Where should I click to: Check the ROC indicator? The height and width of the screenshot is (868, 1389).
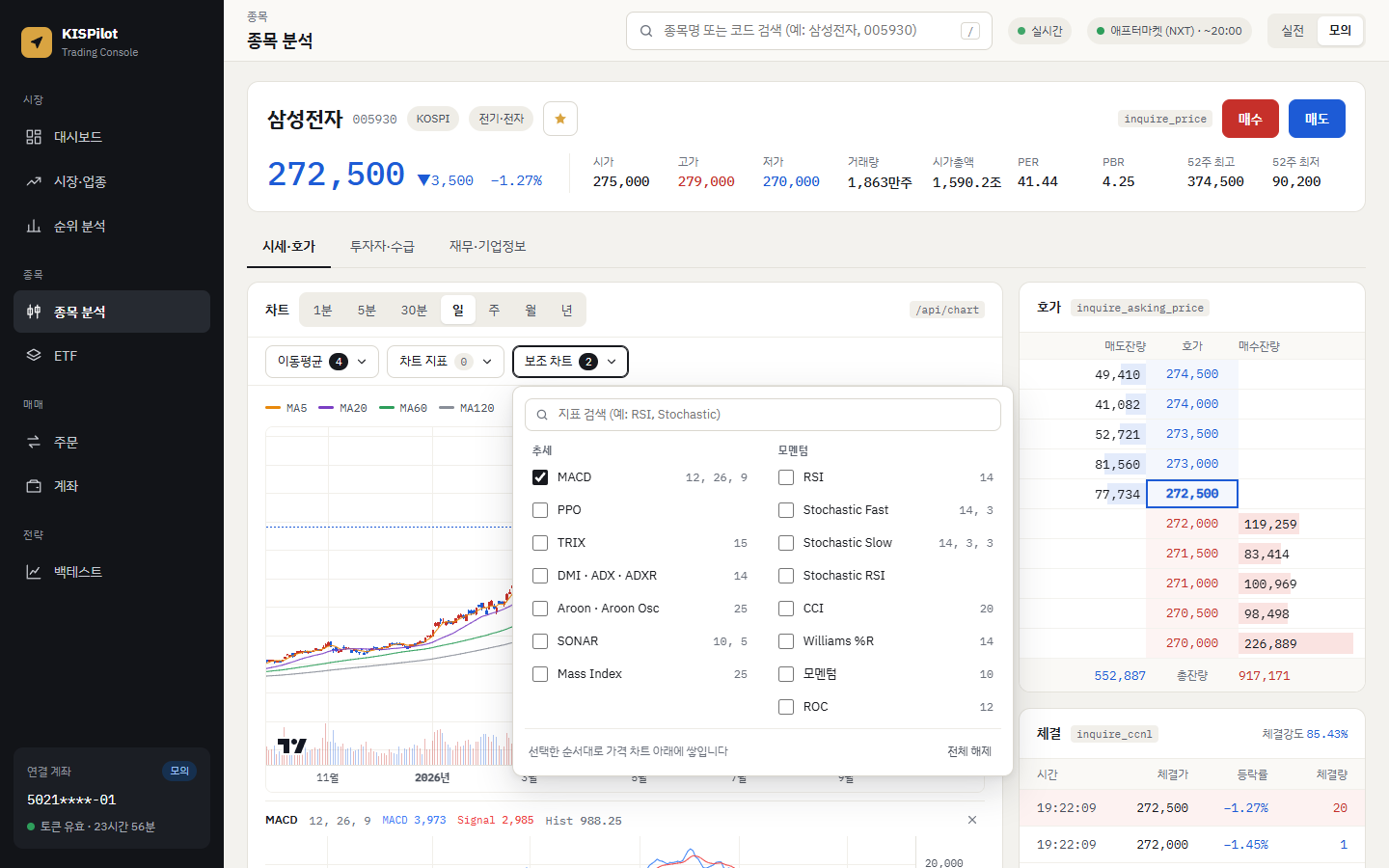(786, 707)
